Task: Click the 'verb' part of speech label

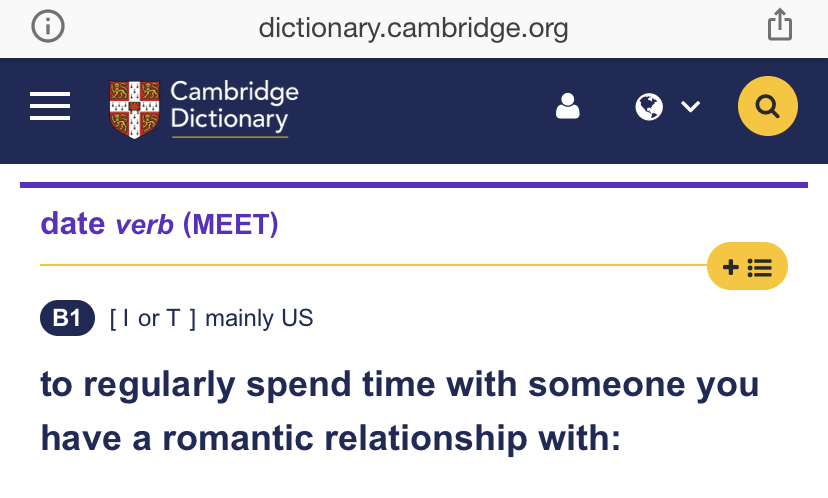Action: pyautogui.click(x=144, y=225)
